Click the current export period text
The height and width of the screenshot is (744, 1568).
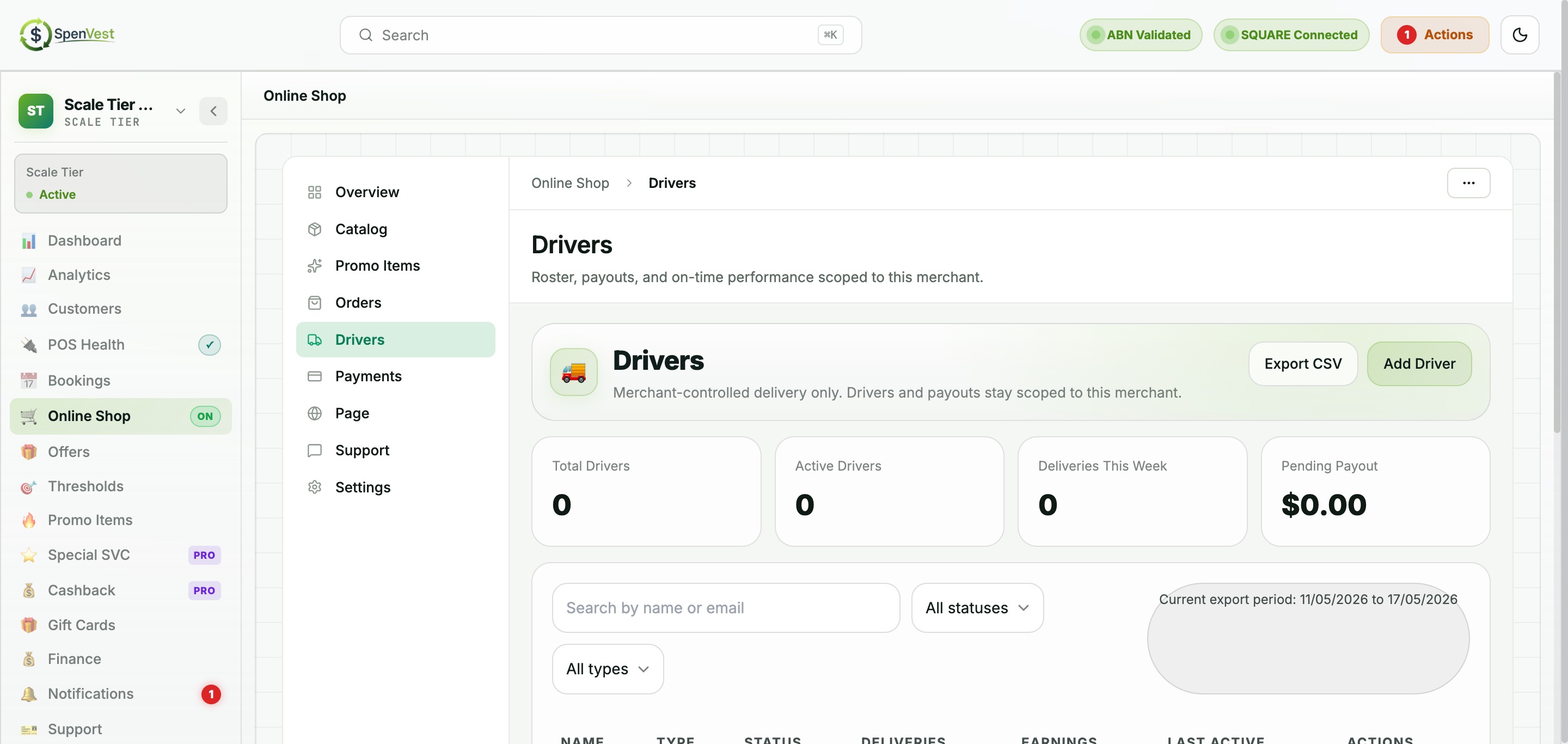(1307, 600)
